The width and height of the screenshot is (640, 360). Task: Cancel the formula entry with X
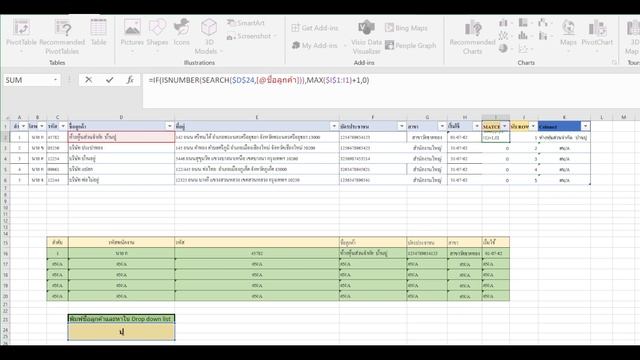88,80
